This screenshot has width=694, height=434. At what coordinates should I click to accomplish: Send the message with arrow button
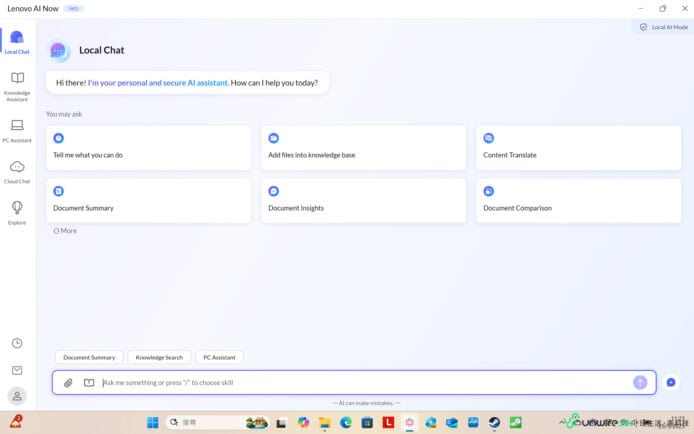tap(640, 382)
